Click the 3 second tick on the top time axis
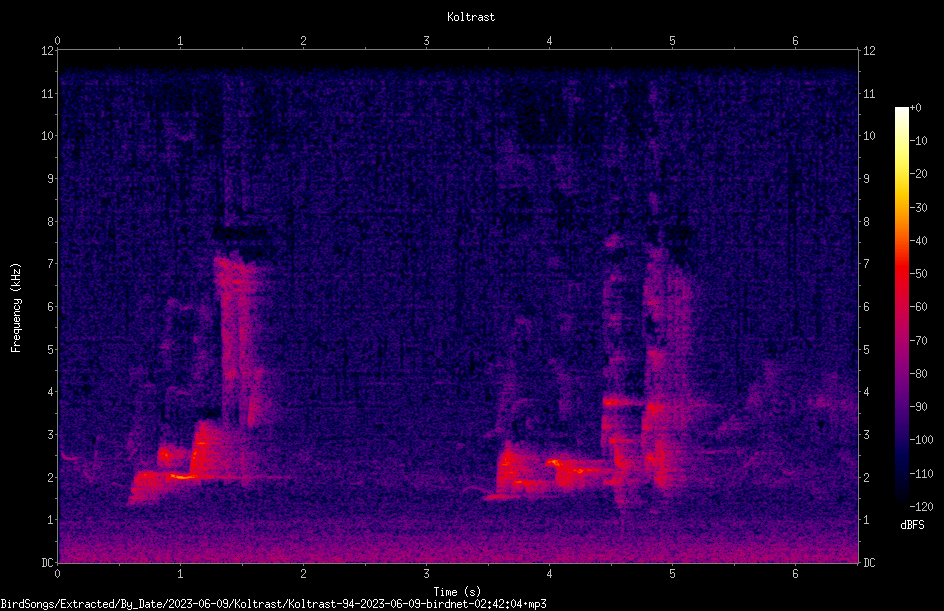 pyautogui.click(x=426, y=41)
